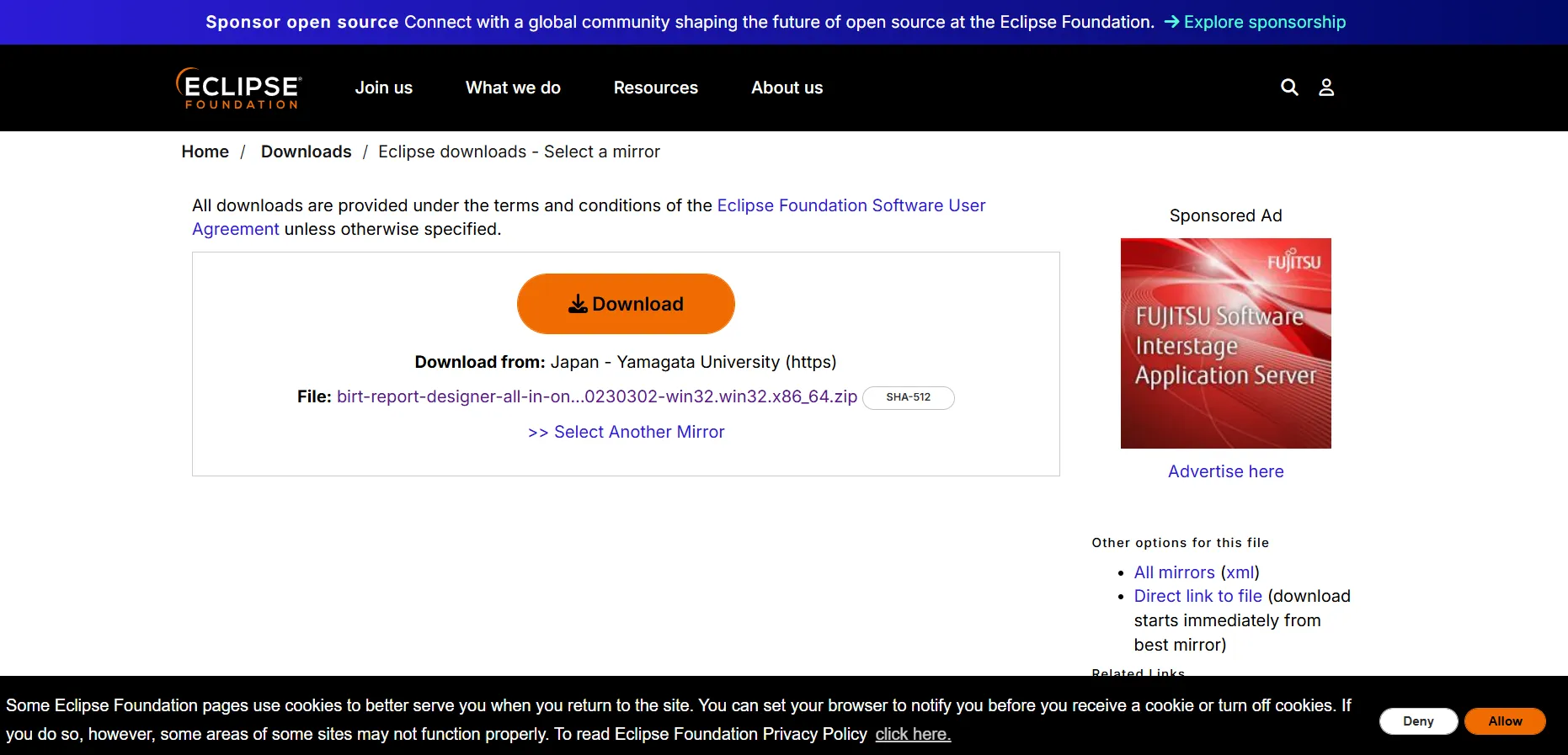The width and height of the screenshot is (1568, 755).
Task: Click the Advertise here link
Action: (x=1226, y=471)
